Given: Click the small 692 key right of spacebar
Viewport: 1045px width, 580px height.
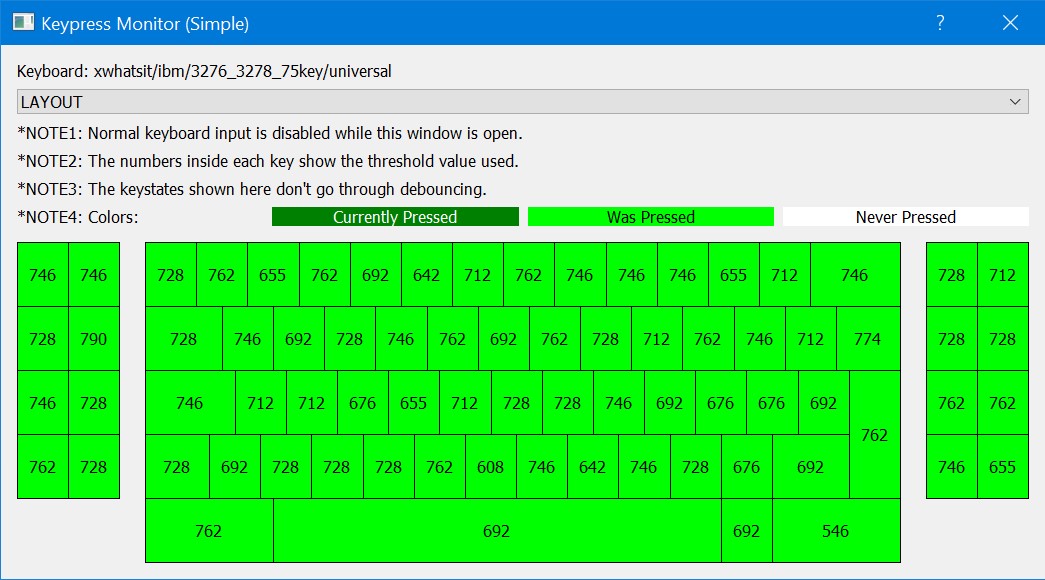Looking at the screenshot, I should (747, 531).
